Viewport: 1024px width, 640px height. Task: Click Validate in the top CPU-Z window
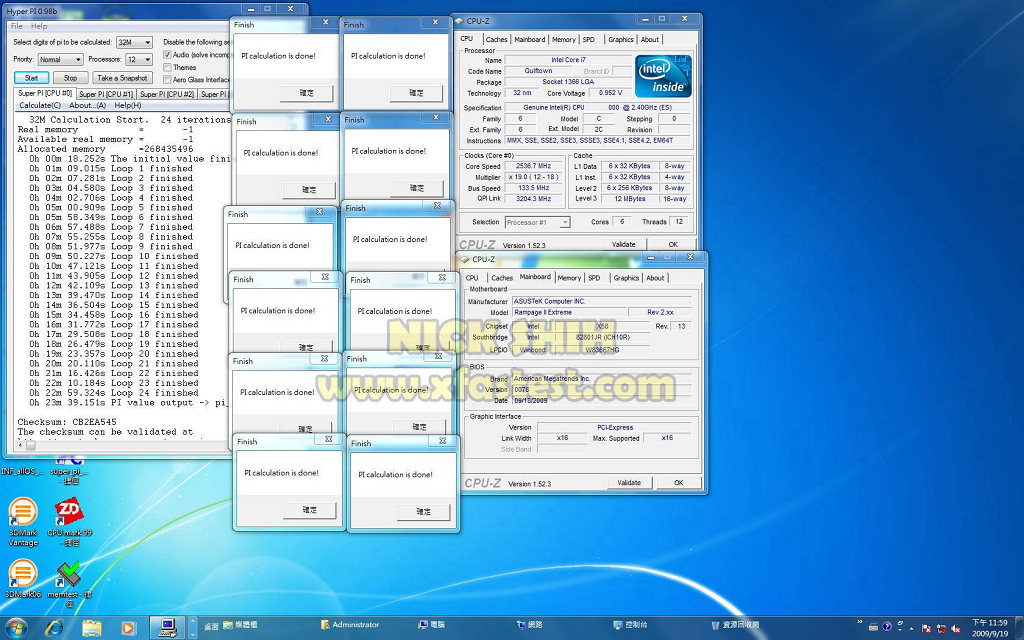(x=623, y=244)
